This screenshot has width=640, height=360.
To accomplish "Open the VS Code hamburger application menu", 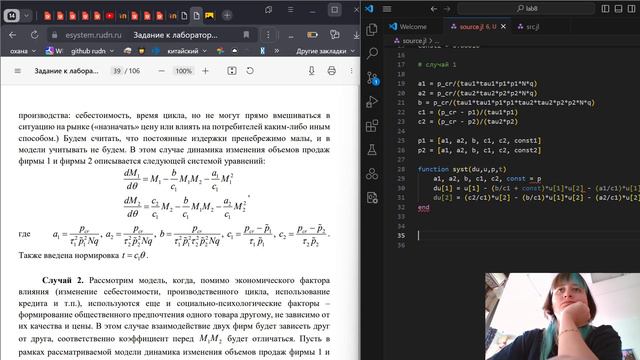I will coord(387,9).
